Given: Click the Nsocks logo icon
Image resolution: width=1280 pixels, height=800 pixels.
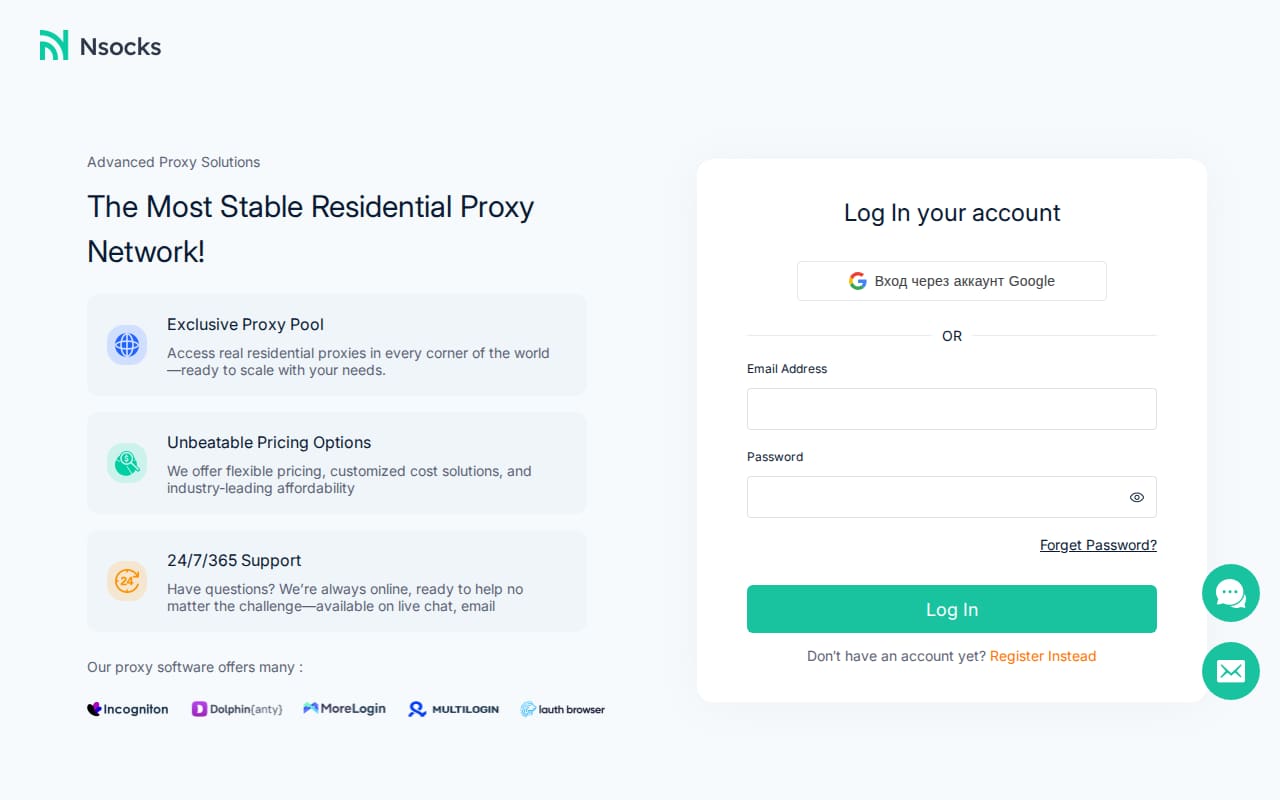Looking at the screenshot, I should pyautogui.click(x=54, y=45).
